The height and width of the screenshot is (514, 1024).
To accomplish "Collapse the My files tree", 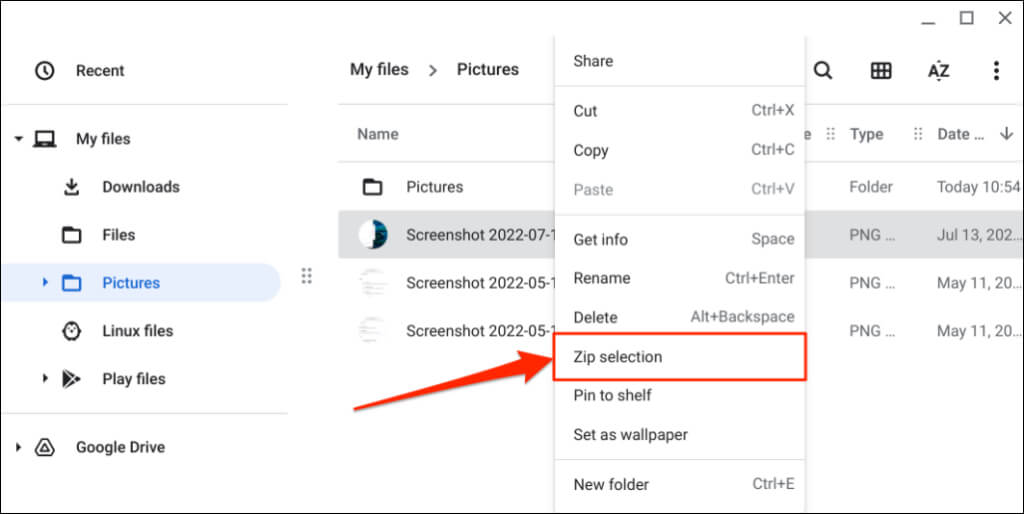I will [18, 139].
